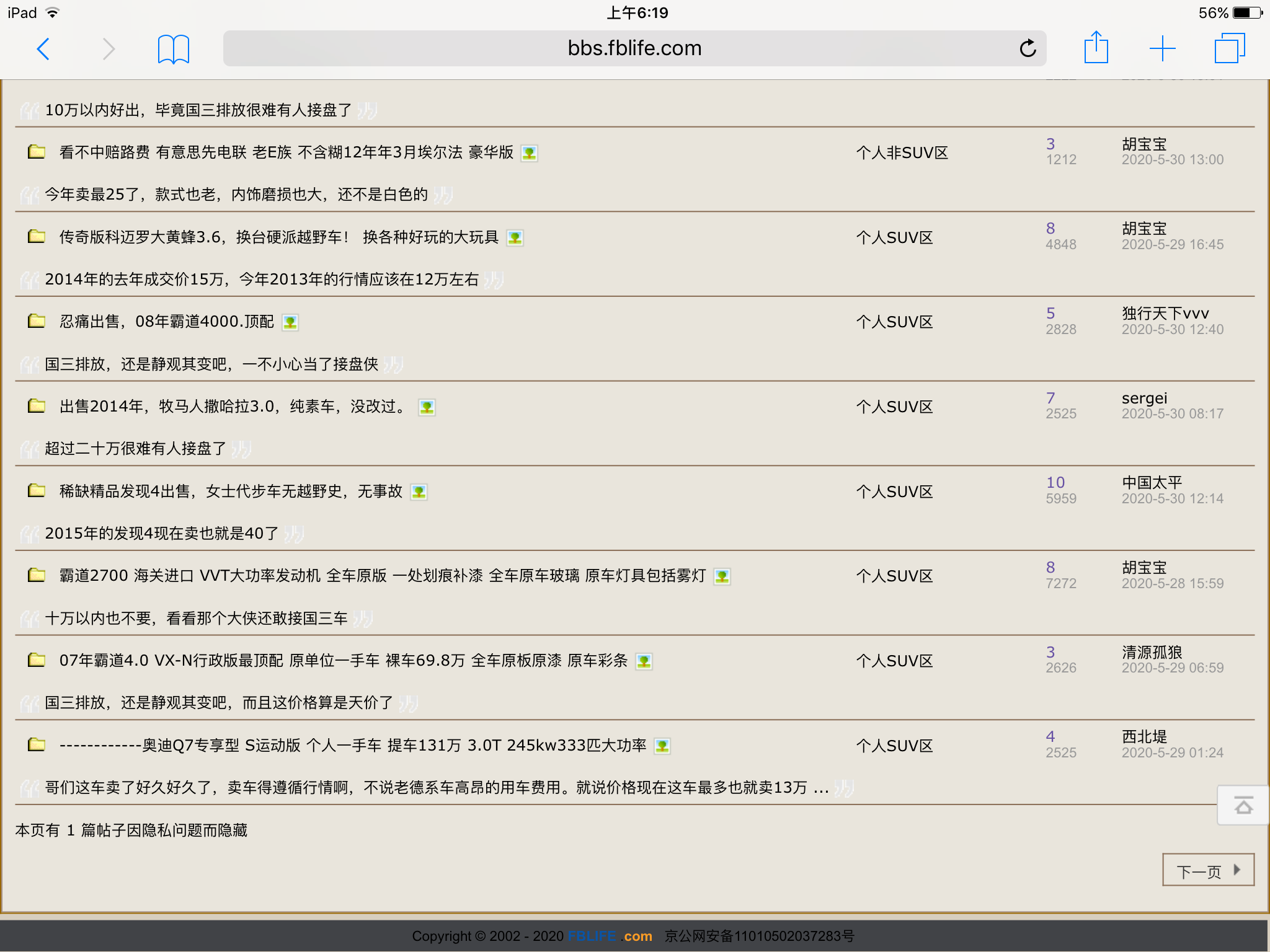The height and width of the screenshot is (952, 1270).
Task: Open thread 忍痛出售，08年霸道4000.顶配
Action: 166,322
